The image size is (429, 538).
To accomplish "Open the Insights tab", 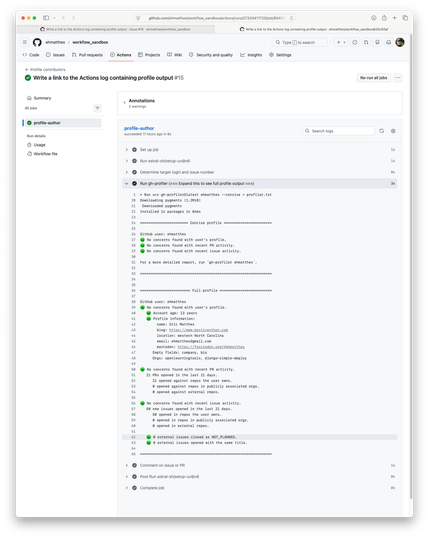I will (251, 55).
